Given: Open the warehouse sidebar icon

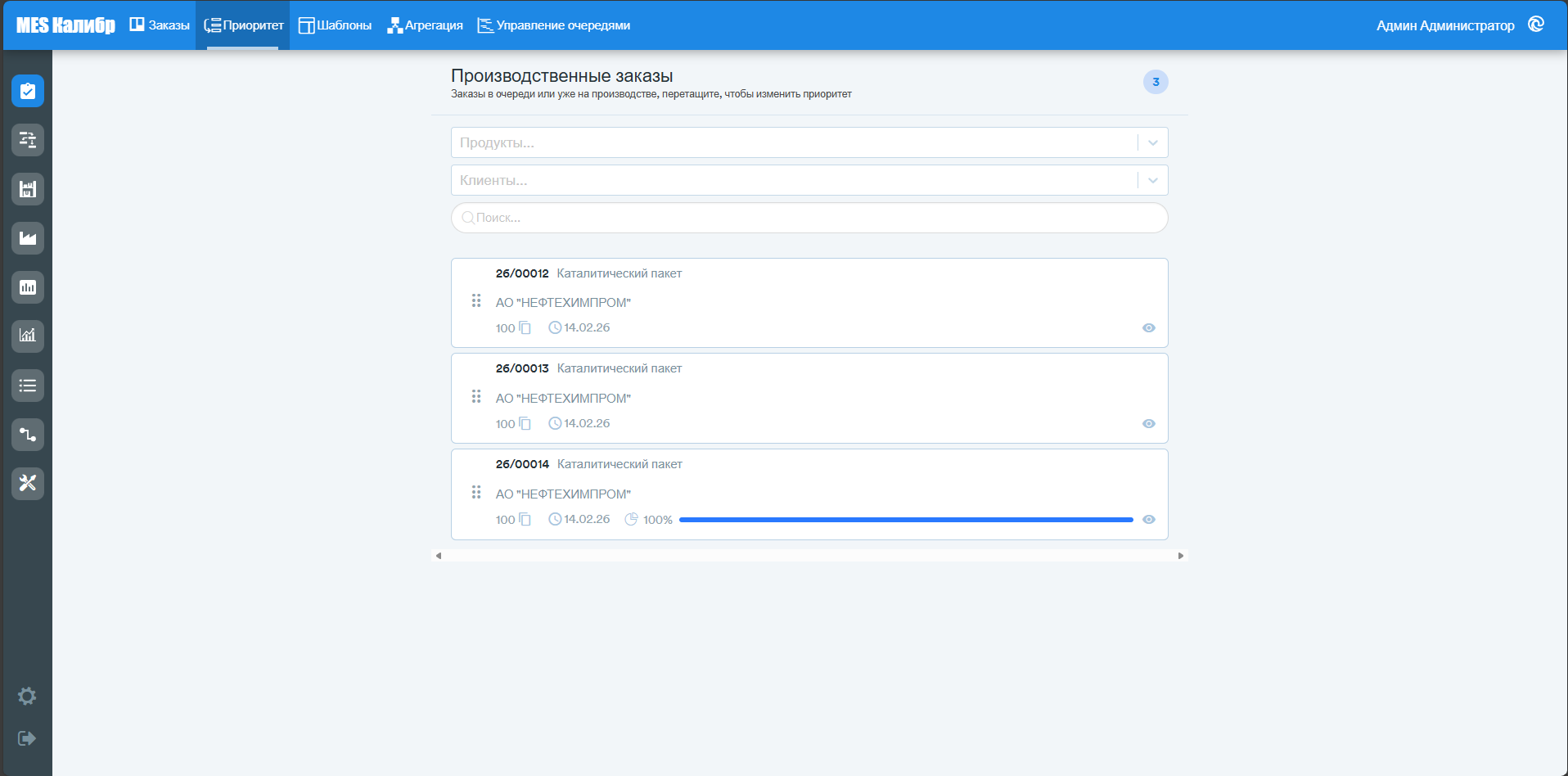Looking at the screenshot, I should tap(28, 189).
